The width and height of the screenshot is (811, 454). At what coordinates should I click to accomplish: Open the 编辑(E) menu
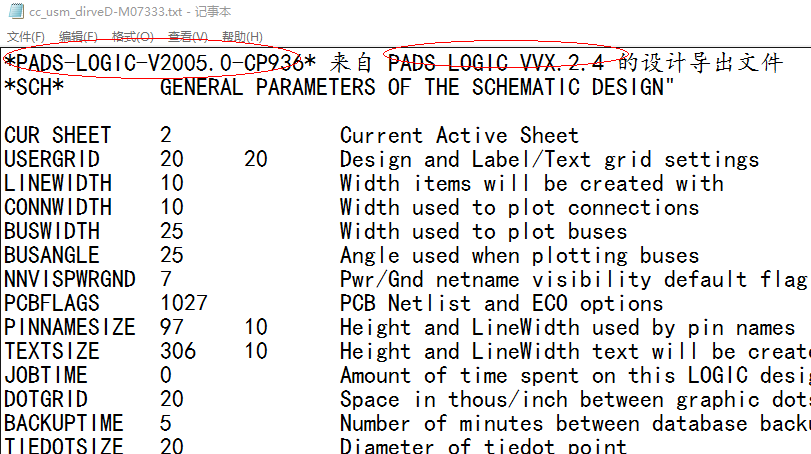78,37
